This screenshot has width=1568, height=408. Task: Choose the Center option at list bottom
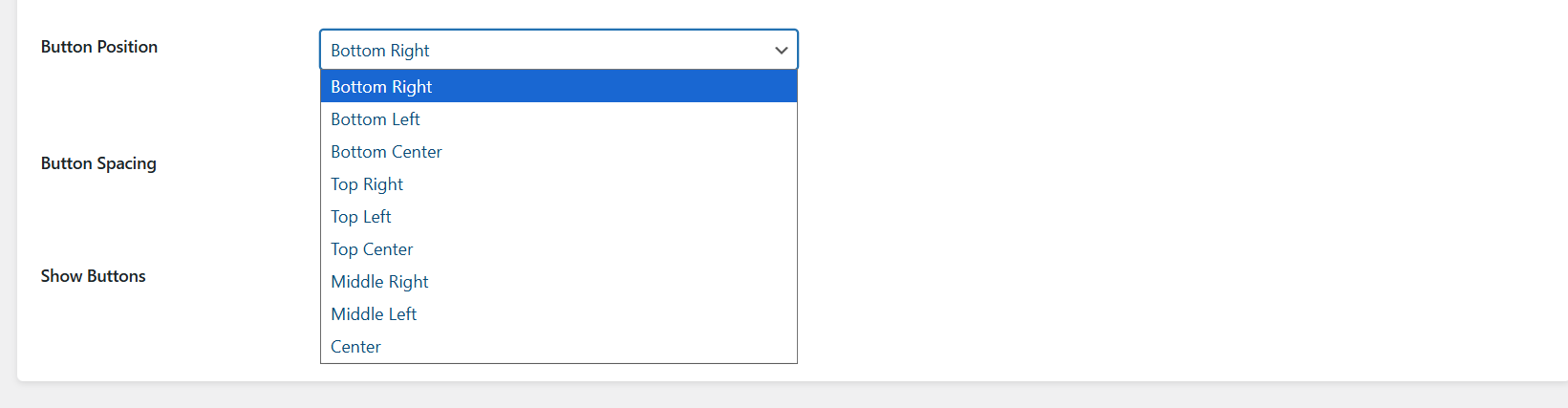355,347
